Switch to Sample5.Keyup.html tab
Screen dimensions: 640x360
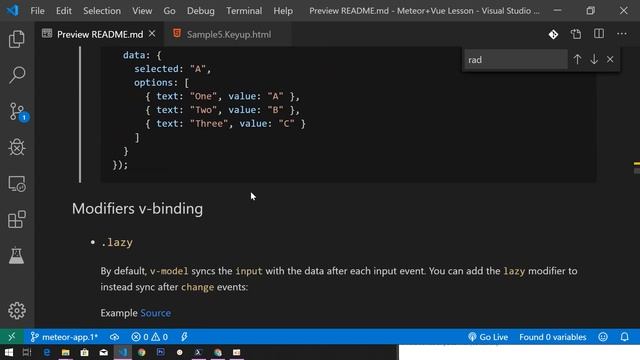click(228, 34)
